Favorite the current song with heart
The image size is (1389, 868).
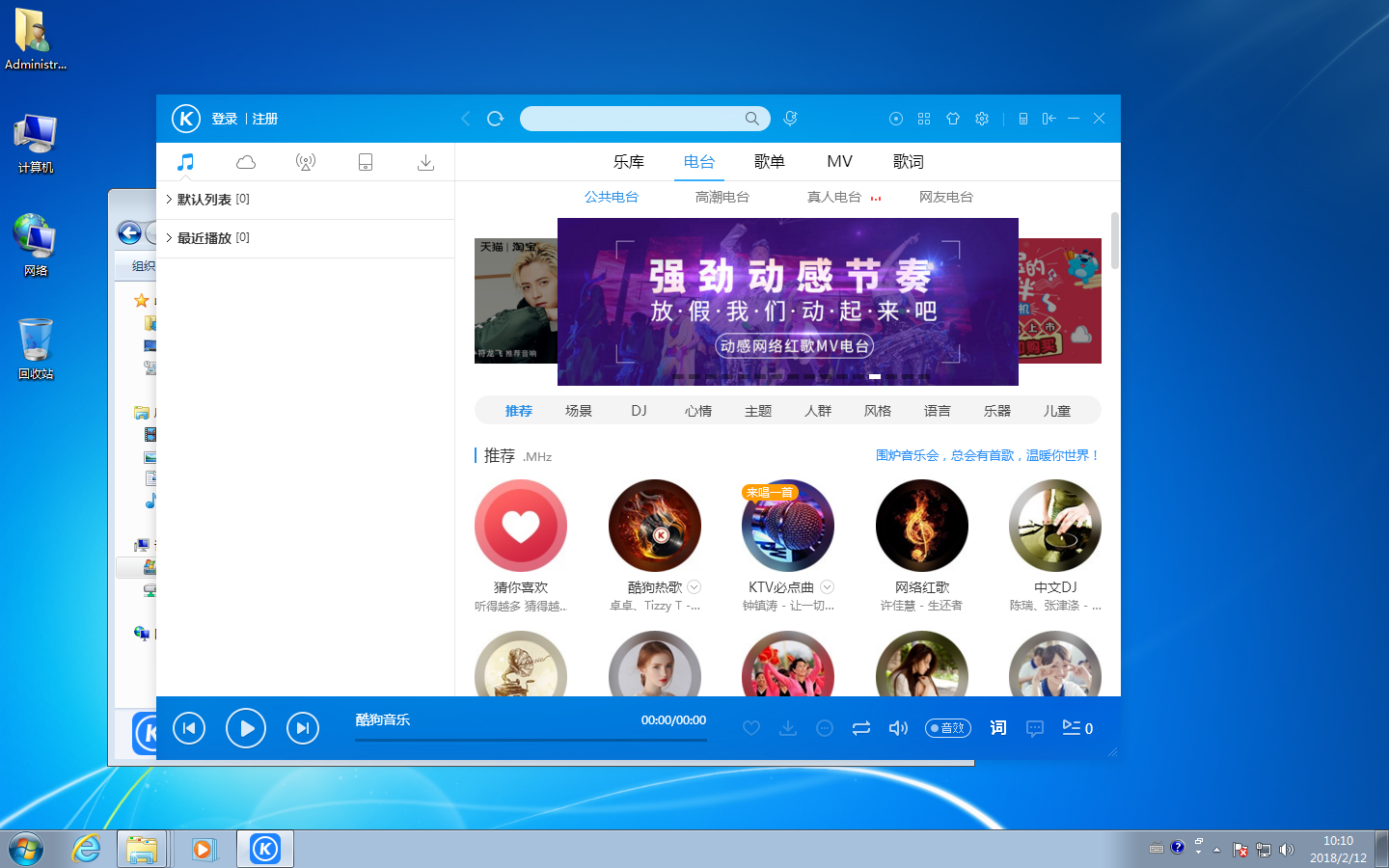click(x=751, y=728)
